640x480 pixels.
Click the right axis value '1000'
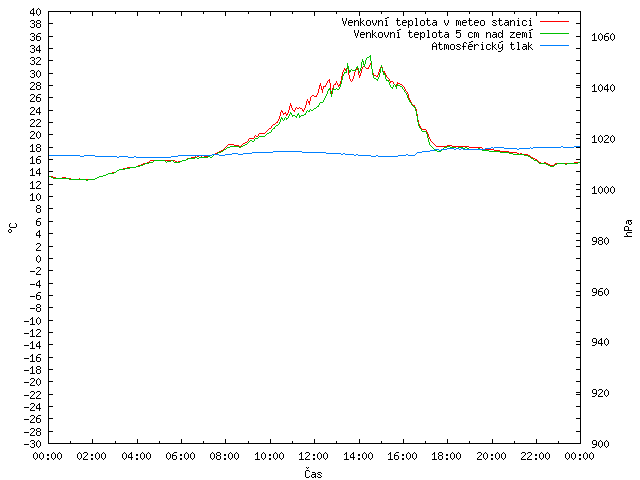point(603,190)
